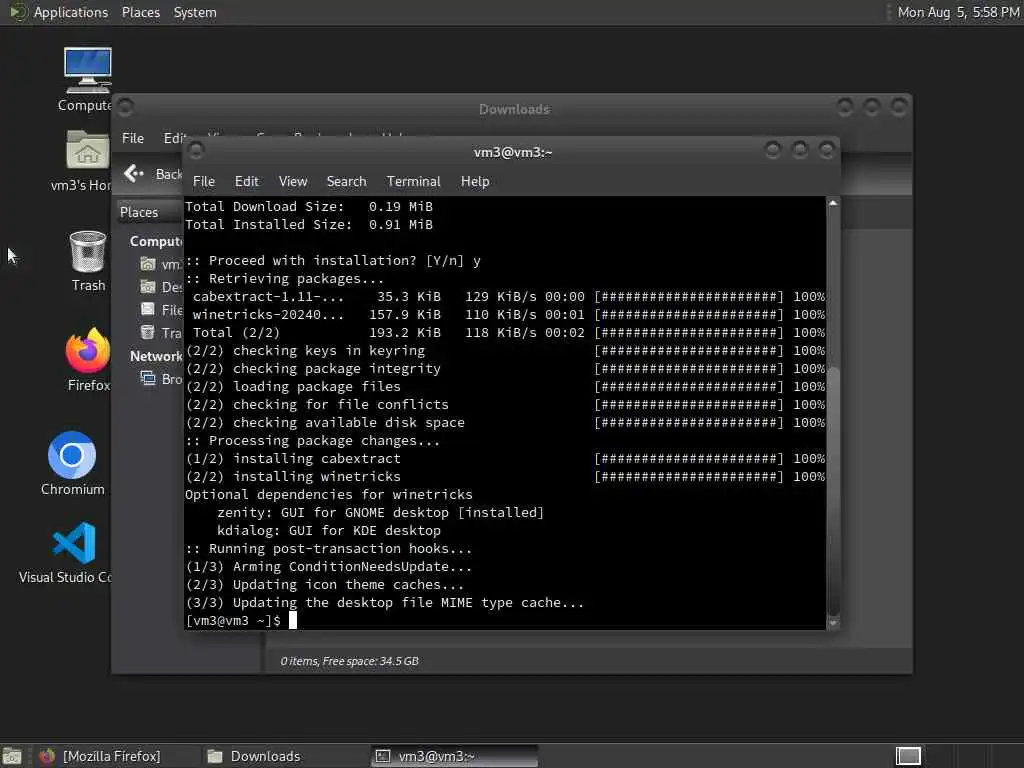Open the terminal Help menu
Screen dimensions: 1024x768
point(475,182)
